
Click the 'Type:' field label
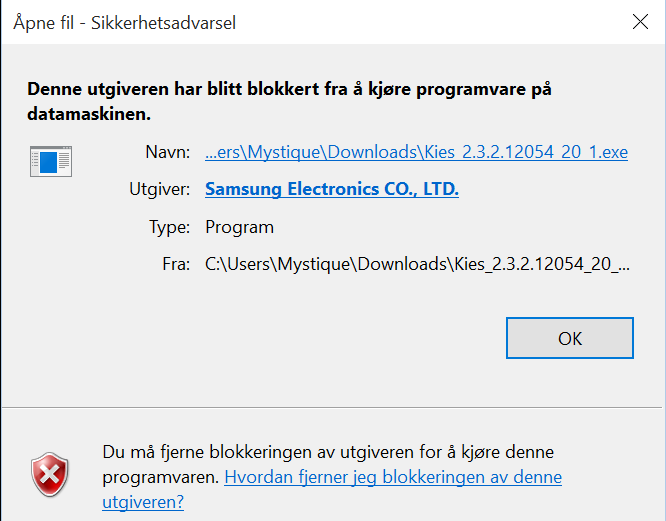(169, 227)
